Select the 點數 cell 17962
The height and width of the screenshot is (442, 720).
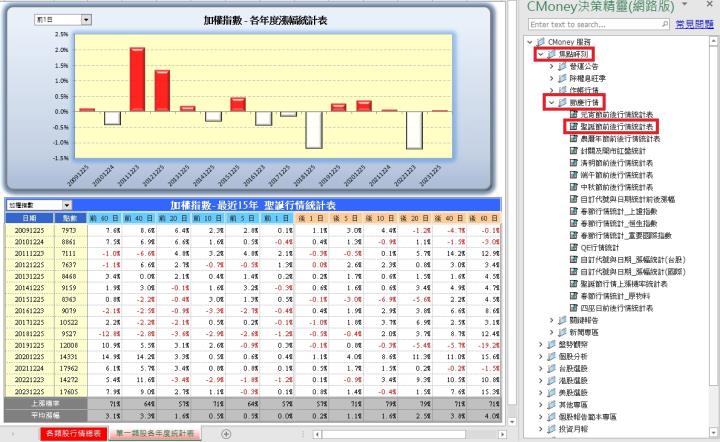(x=70, y=369)
